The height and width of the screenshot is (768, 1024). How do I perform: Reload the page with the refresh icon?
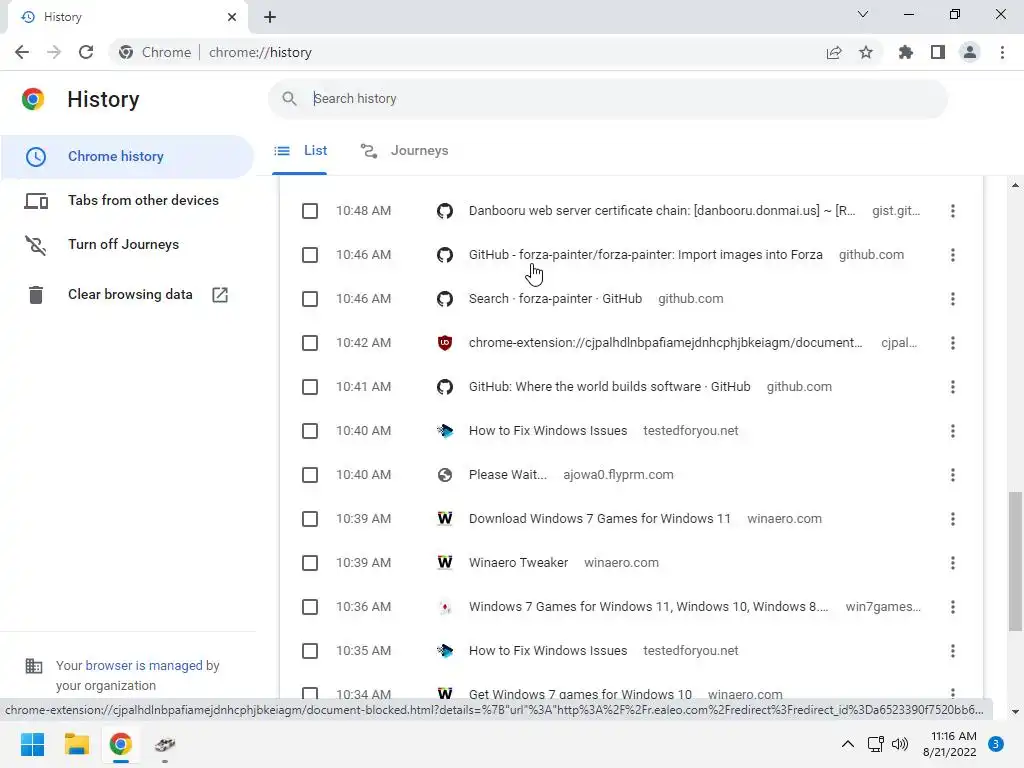click(86, 52)
